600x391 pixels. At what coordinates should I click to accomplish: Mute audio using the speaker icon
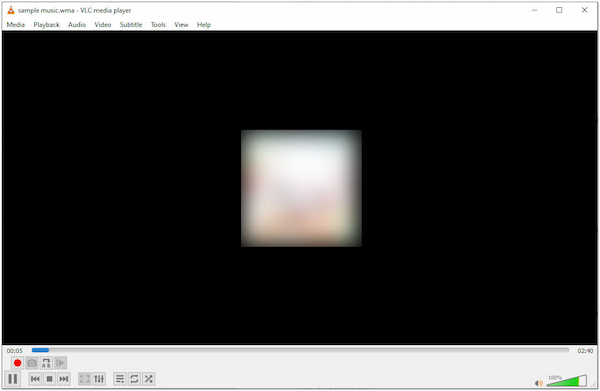(x=539, y=383)
